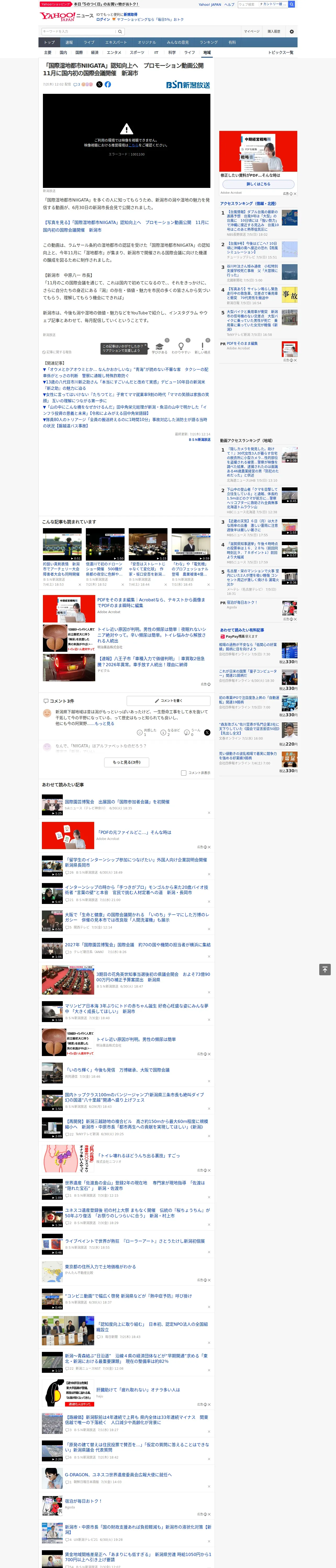Select the エキスパート tab
The height and width of the screenshot is (1568, 336).
[116, 43]
